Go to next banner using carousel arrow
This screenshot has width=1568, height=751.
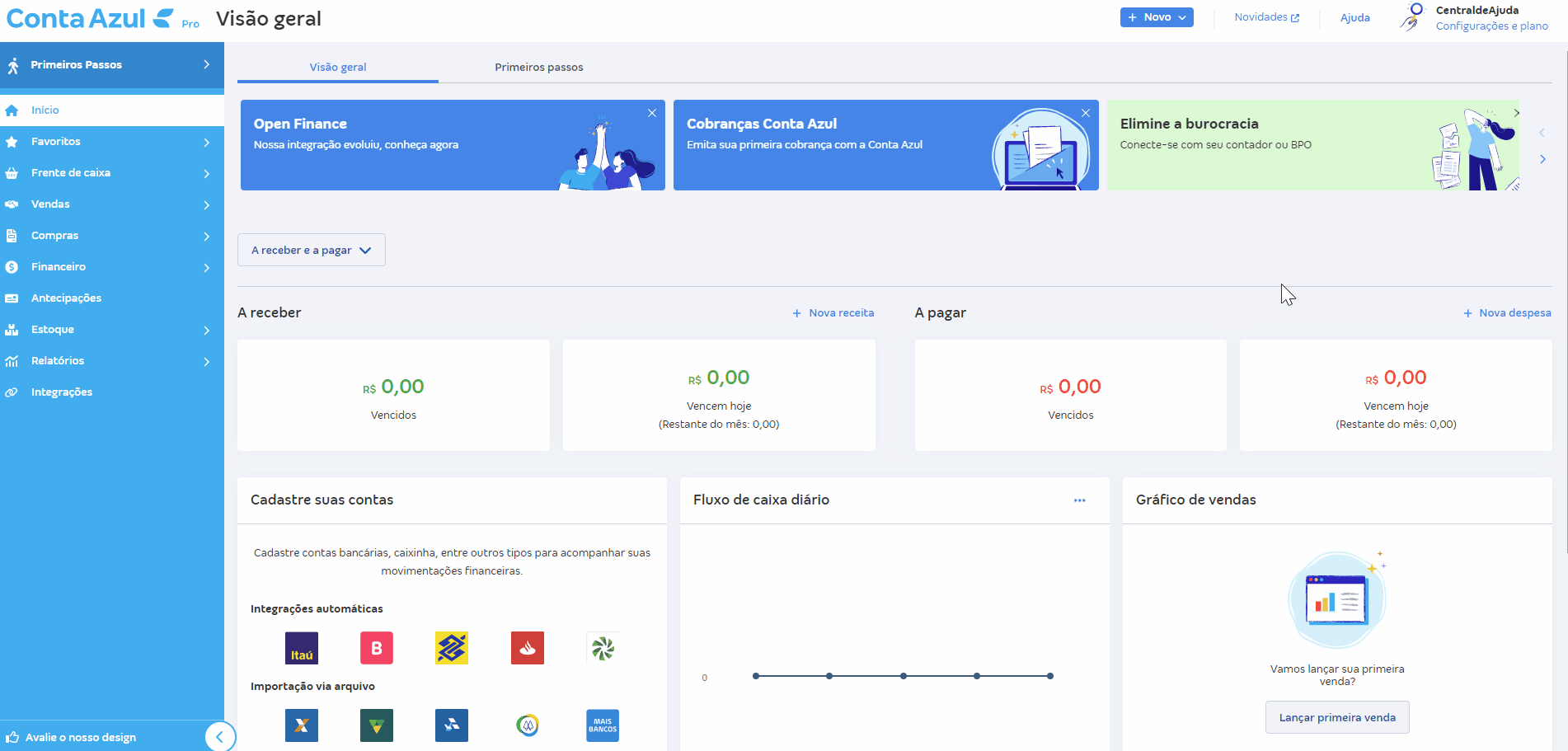click(x=1542, y=159)
